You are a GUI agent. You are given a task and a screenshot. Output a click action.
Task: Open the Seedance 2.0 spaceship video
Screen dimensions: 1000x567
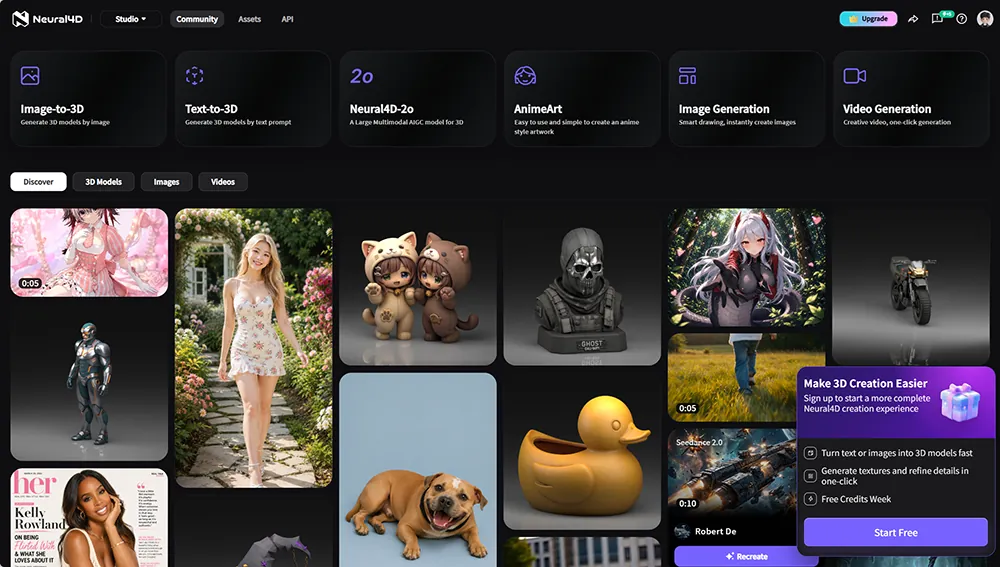click(732, 472)
